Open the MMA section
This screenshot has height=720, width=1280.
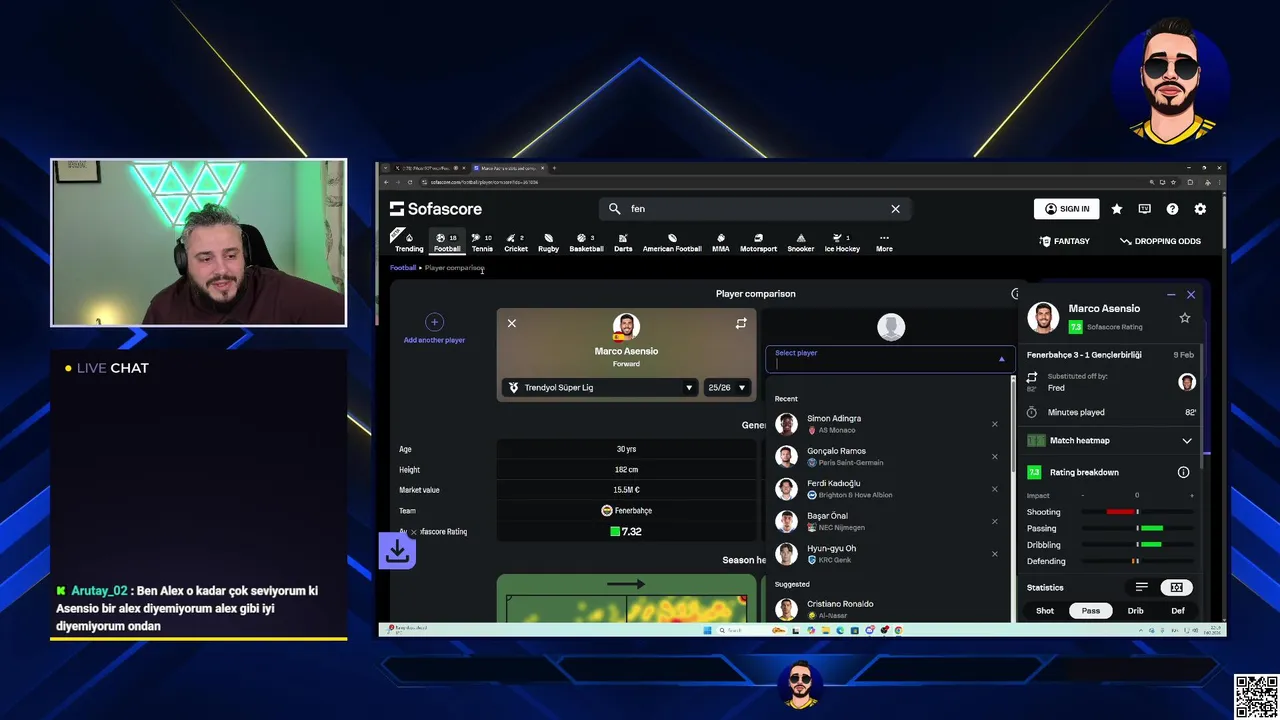720,242
